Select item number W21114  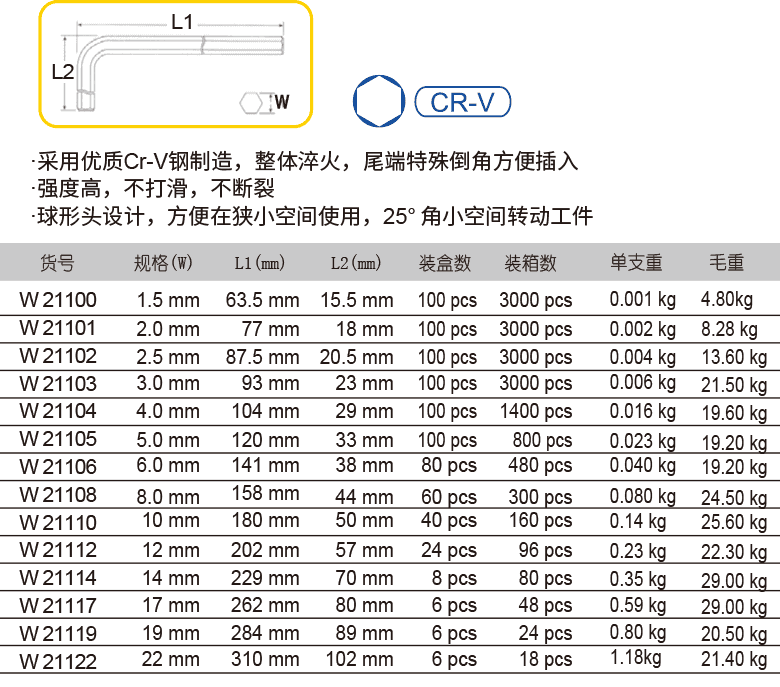[58, 578]
